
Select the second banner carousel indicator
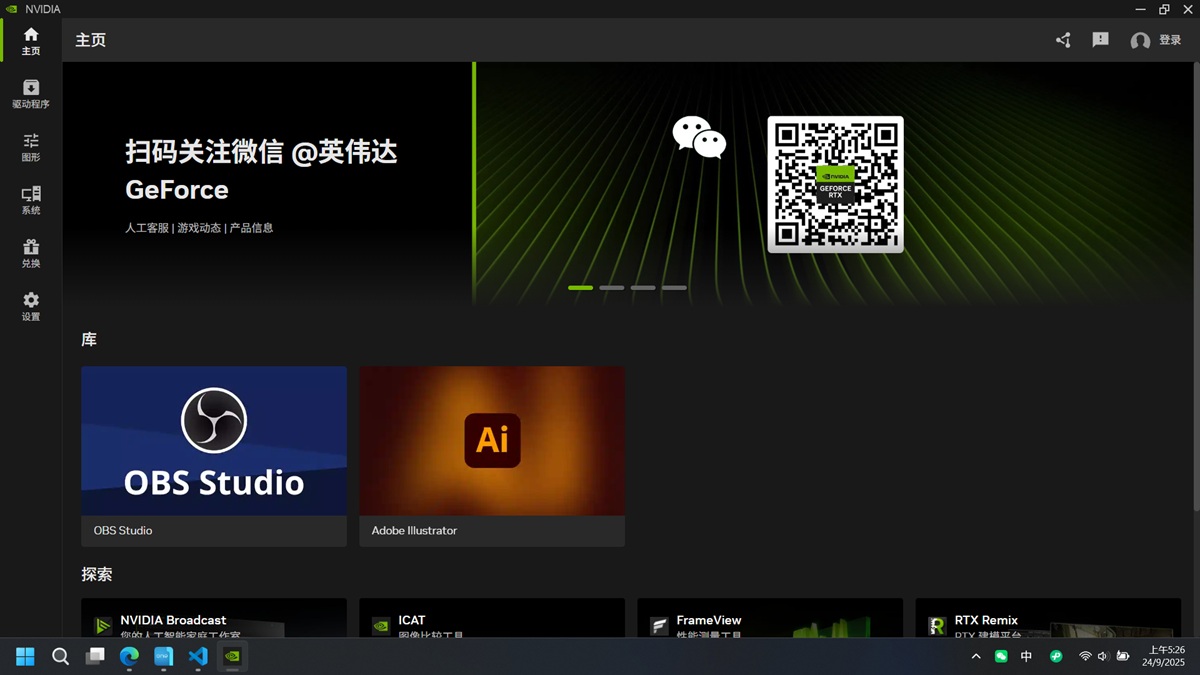click(x=612, y=288)
